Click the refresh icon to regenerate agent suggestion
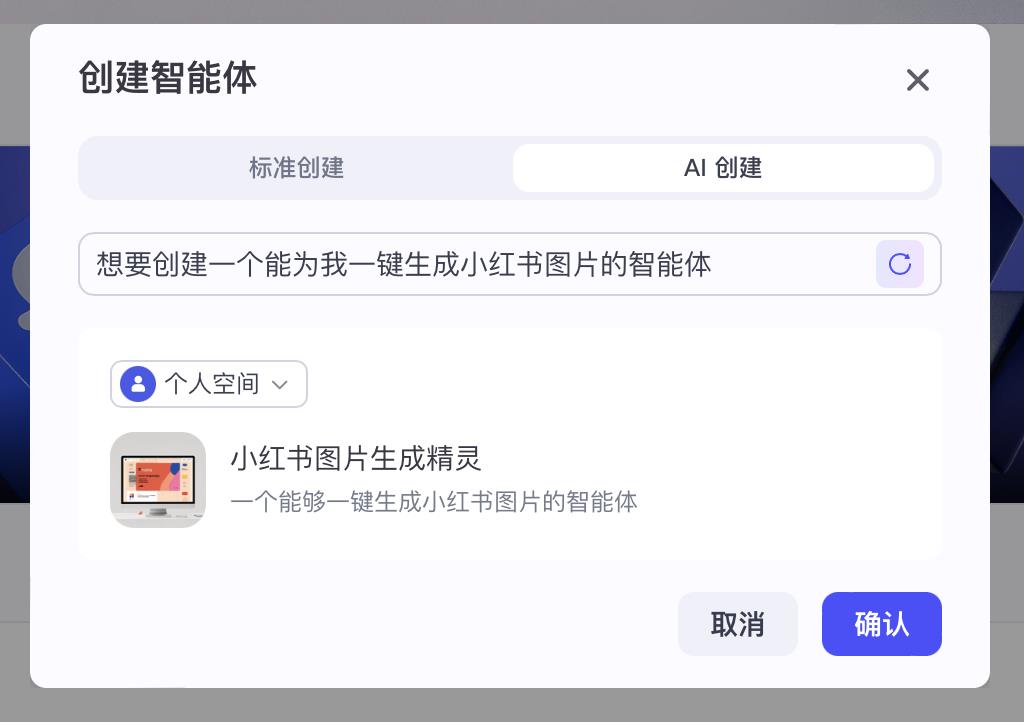The image size is (1024, 722). pyautogui.click(x=899, y=264)
